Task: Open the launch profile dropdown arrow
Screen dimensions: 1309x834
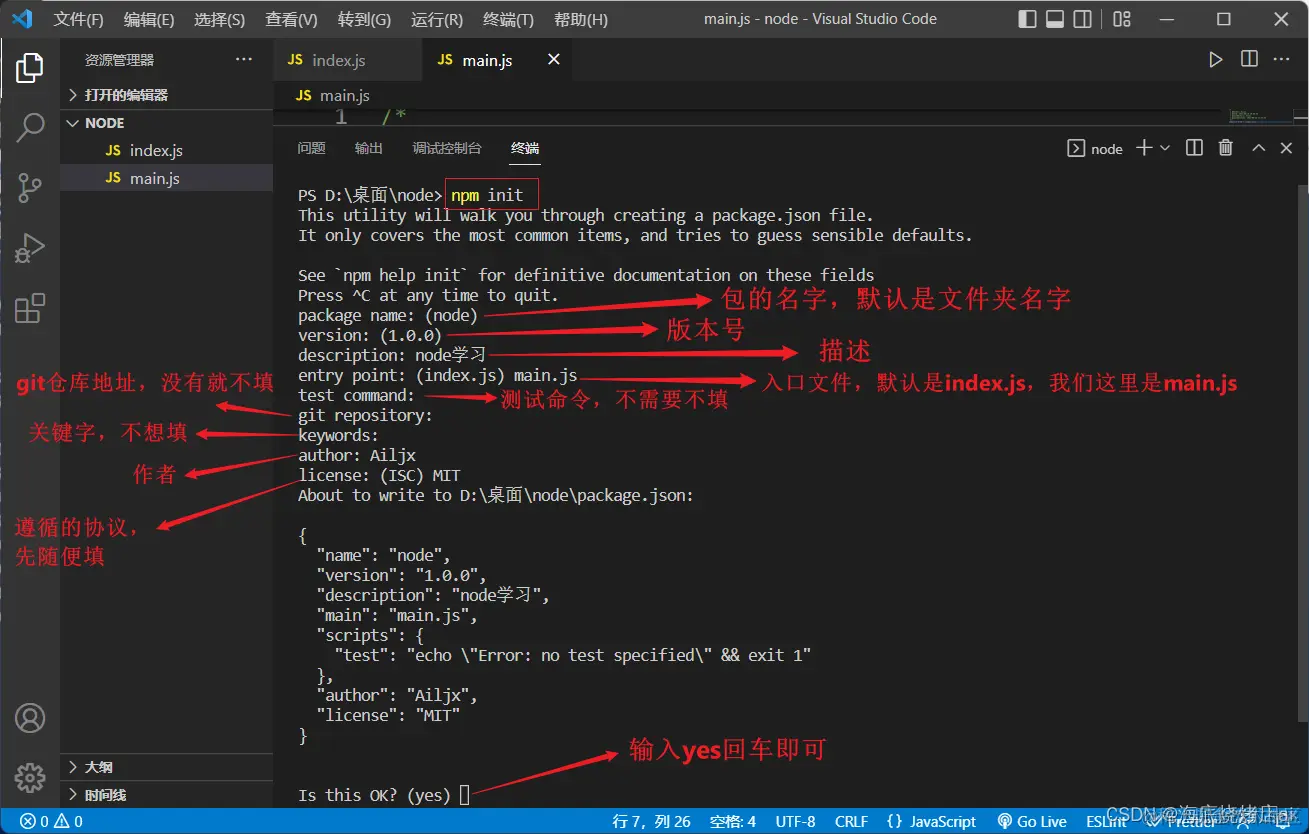Action: pyautogui.click(x=1165, y=148)
